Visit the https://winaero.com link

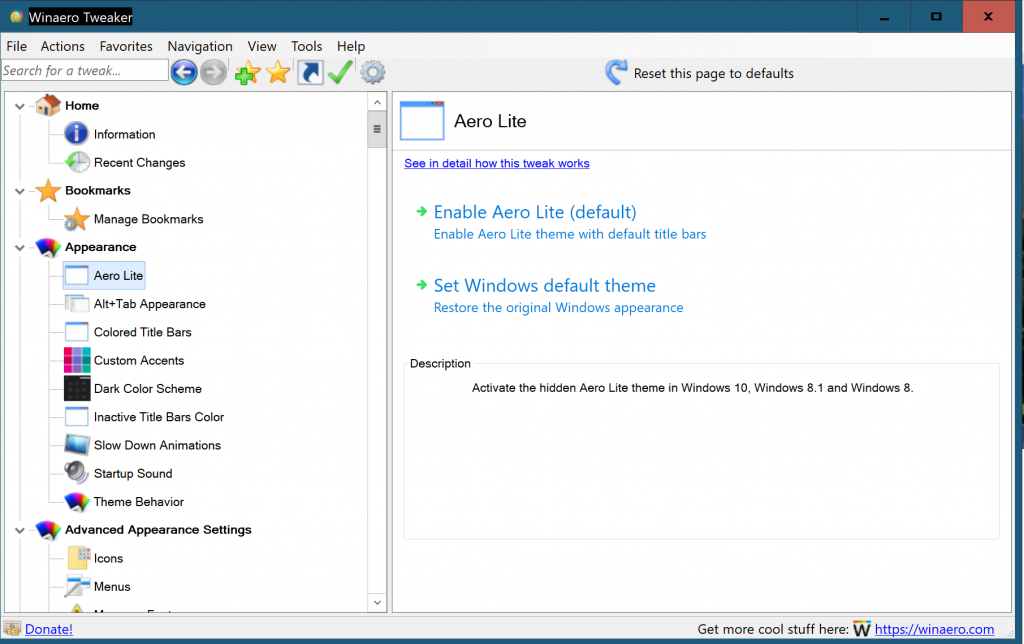pyautogui.click(x=934, y=629)
